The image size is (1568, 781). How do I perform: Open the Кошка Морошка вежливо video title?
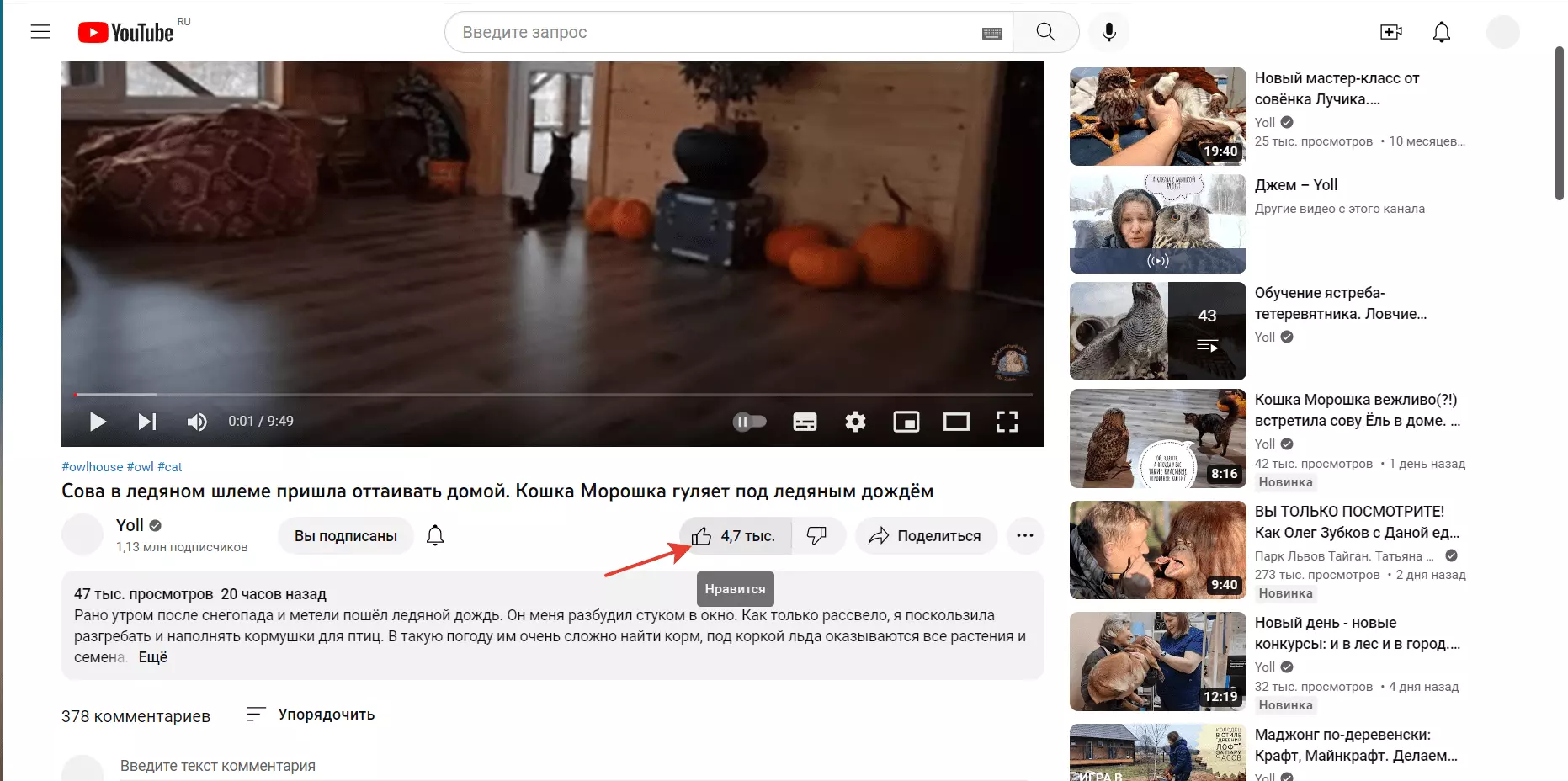click(x=1358, y=410)
